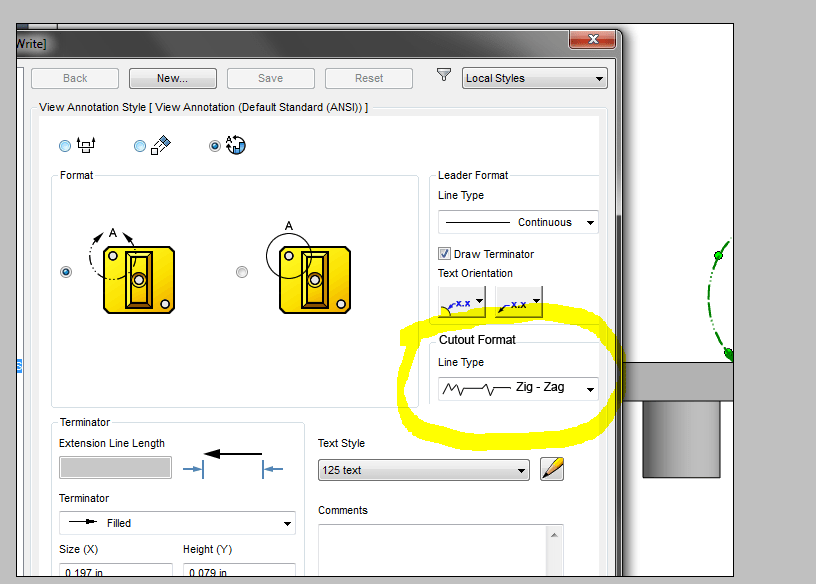Select the right detail view format radio button

[x=241, y=271]
